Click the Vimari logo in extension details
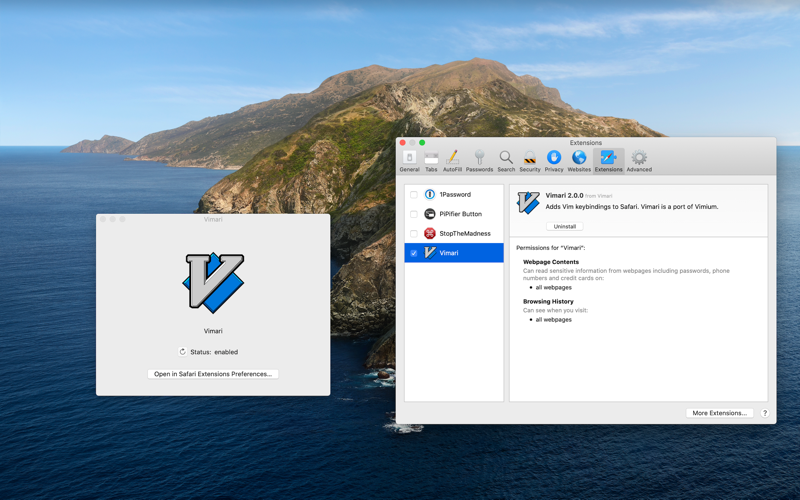 (528, 203)
